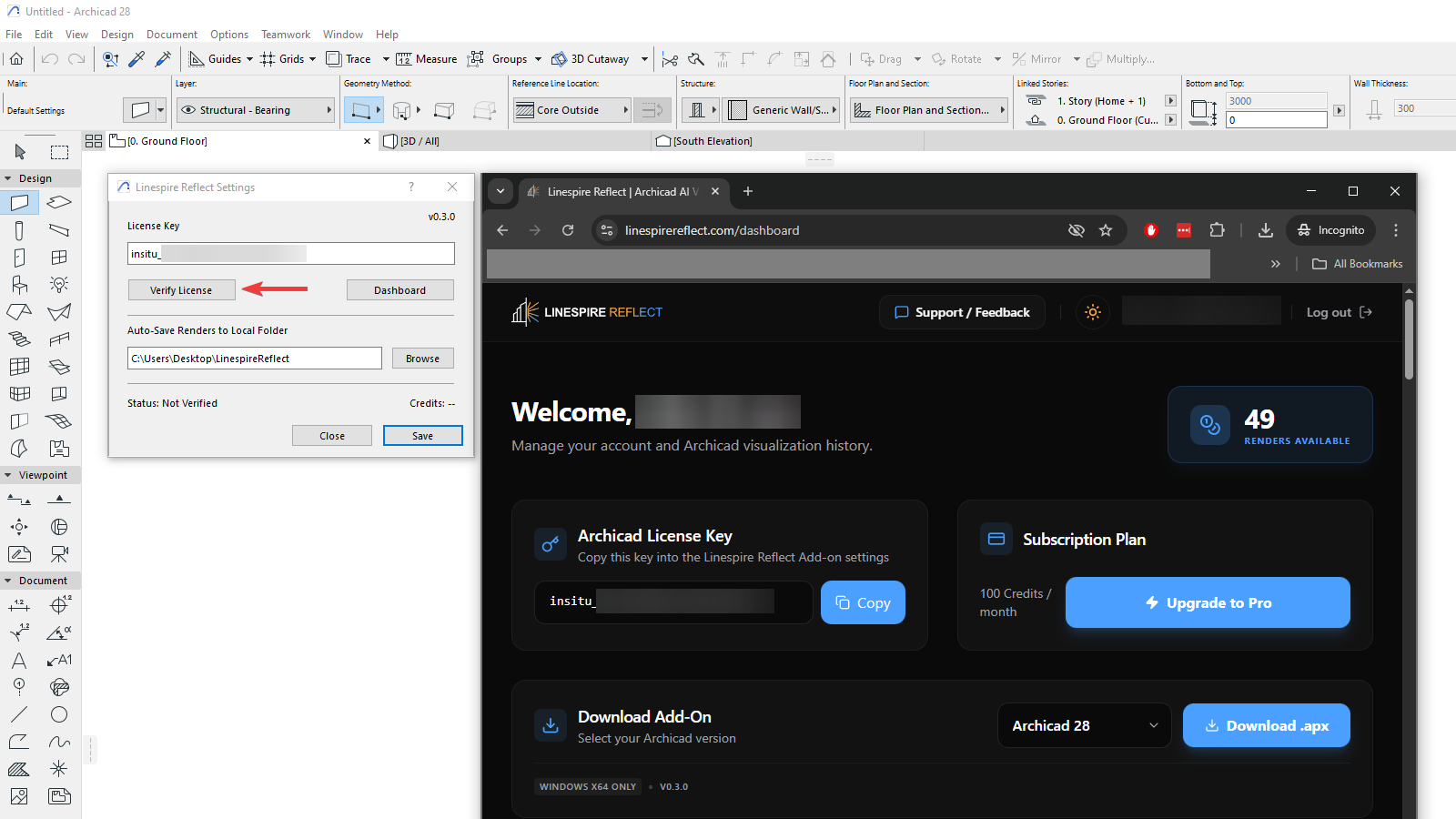Toggle the dashboard light/dark theme sun button
Viewport: 1456px width, 819px height.
coord(1093,312)
